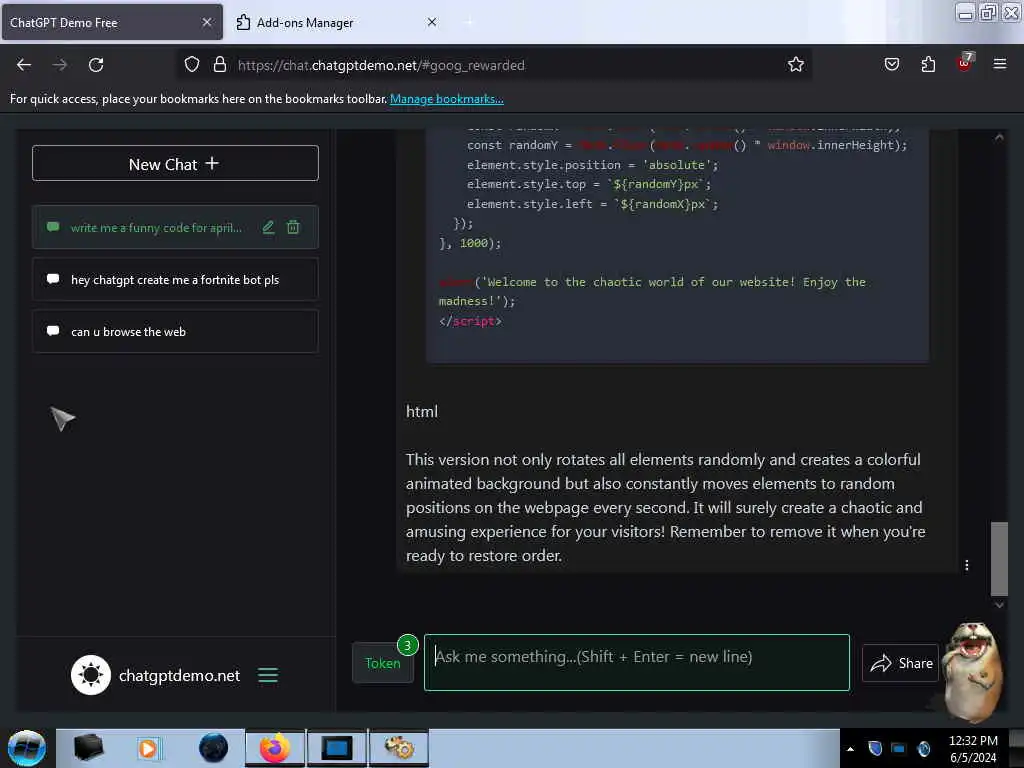The height and width of the screenshot is (768, 1024).
Task: Open the taskbar clock showing 12:32 PM
Action: coord(973,748)
